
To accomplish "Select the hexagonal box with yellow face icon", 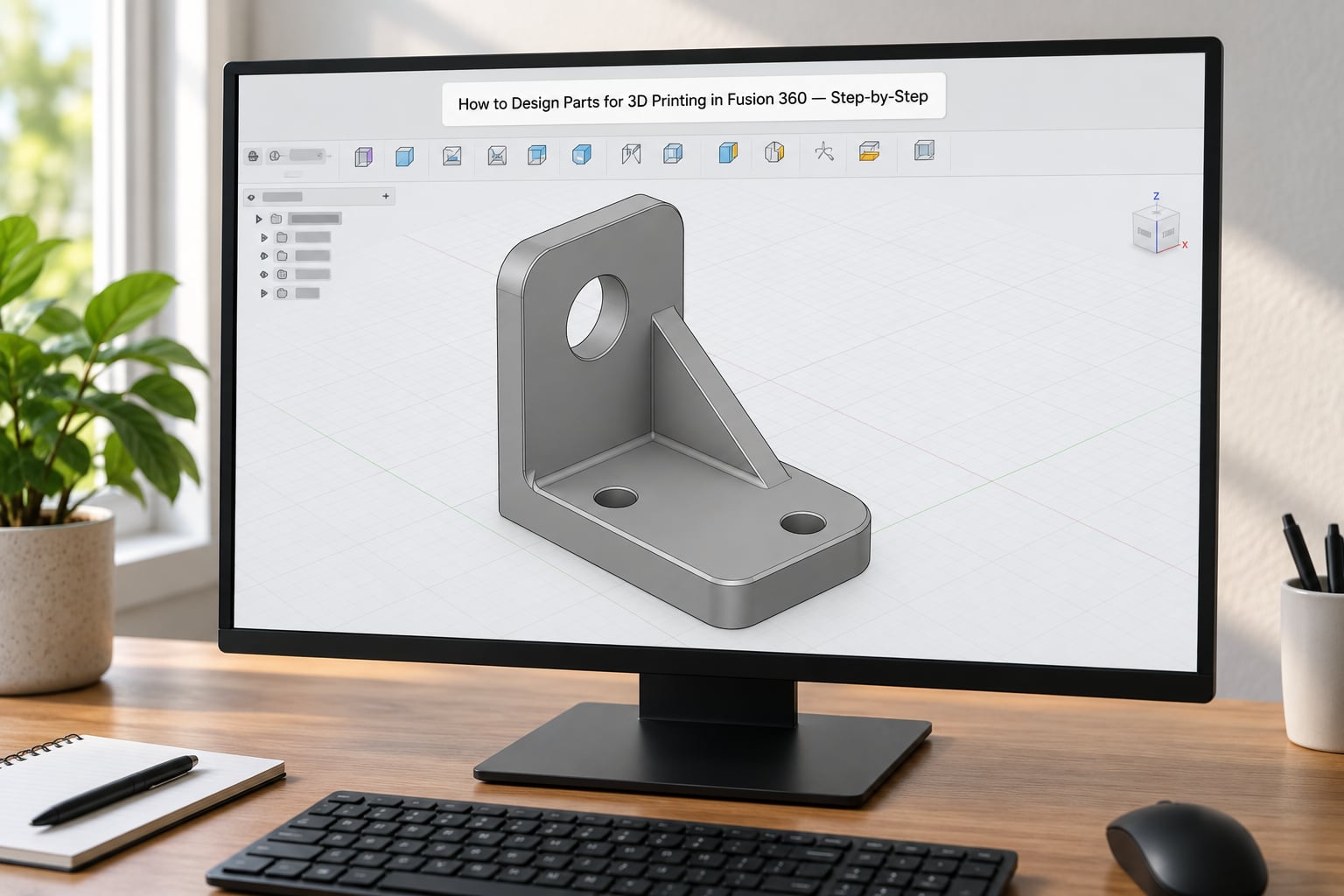I will pos(774,152).
